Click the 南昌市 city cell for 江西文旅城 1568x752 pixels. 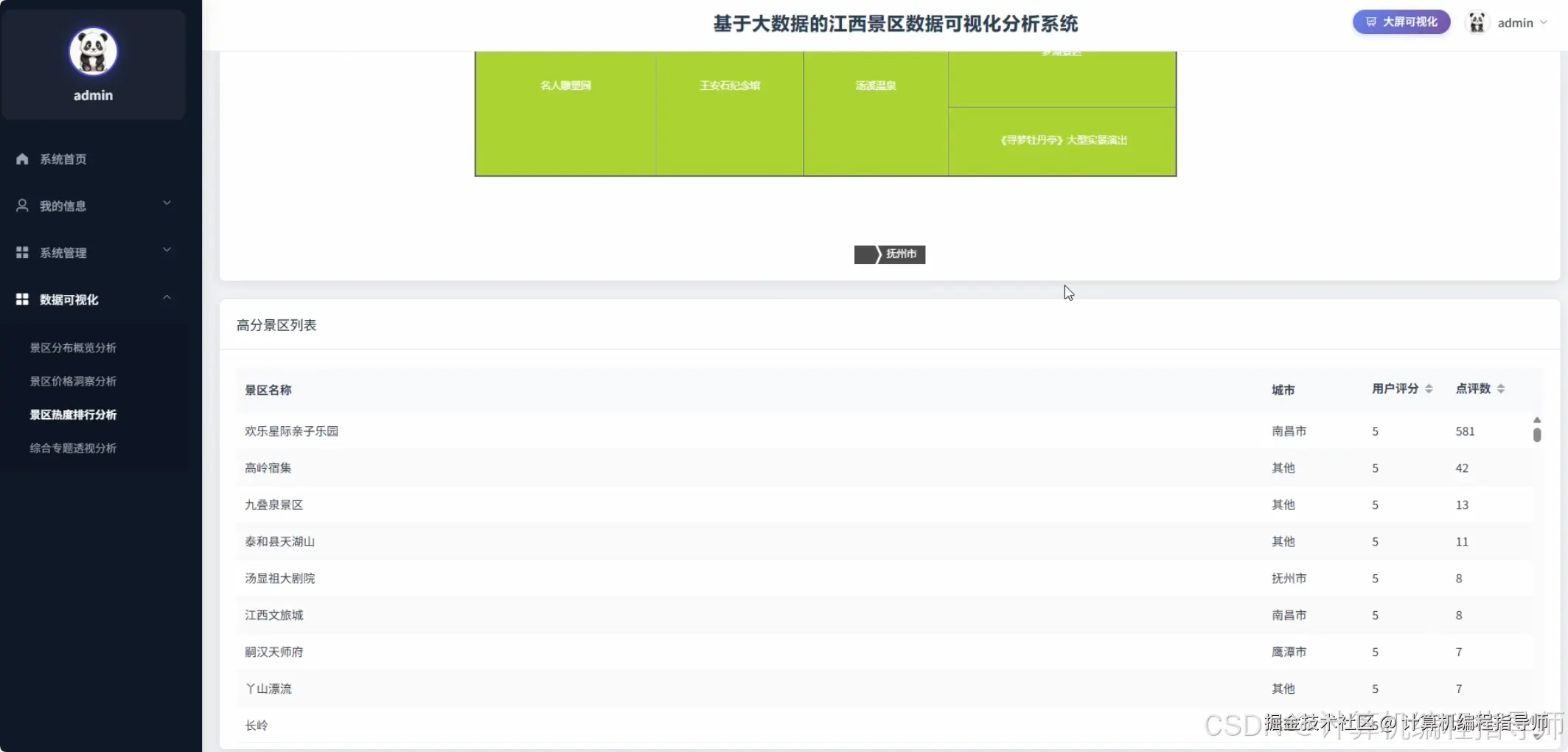pos(1289,615)
